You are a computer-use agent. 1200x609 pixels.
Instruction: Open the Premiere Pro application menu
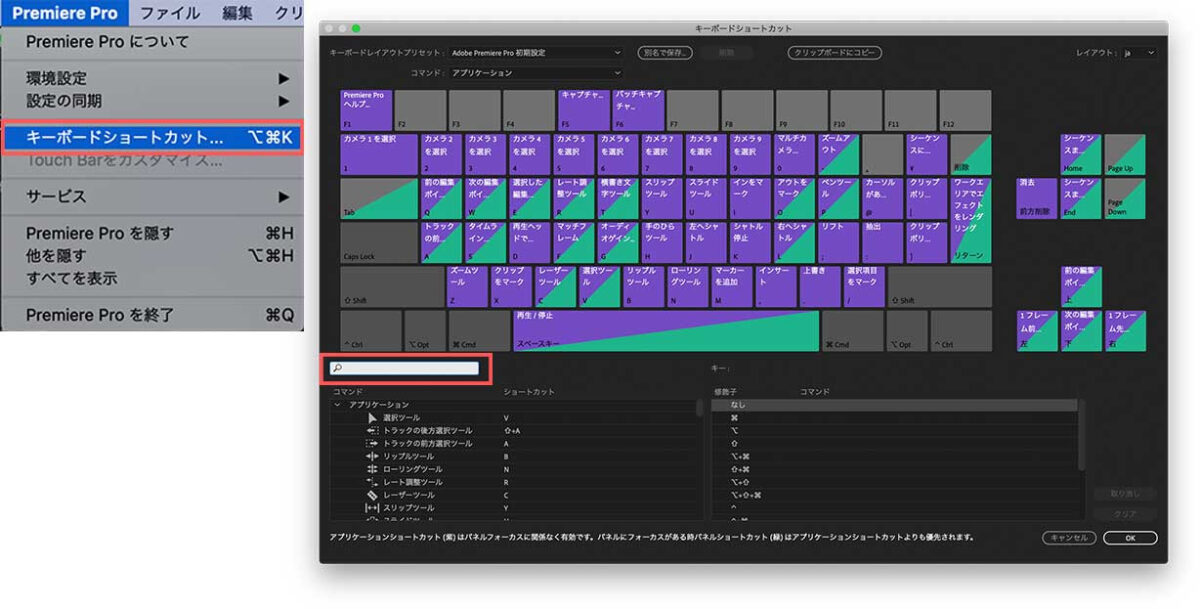click(x=65, y=13)
